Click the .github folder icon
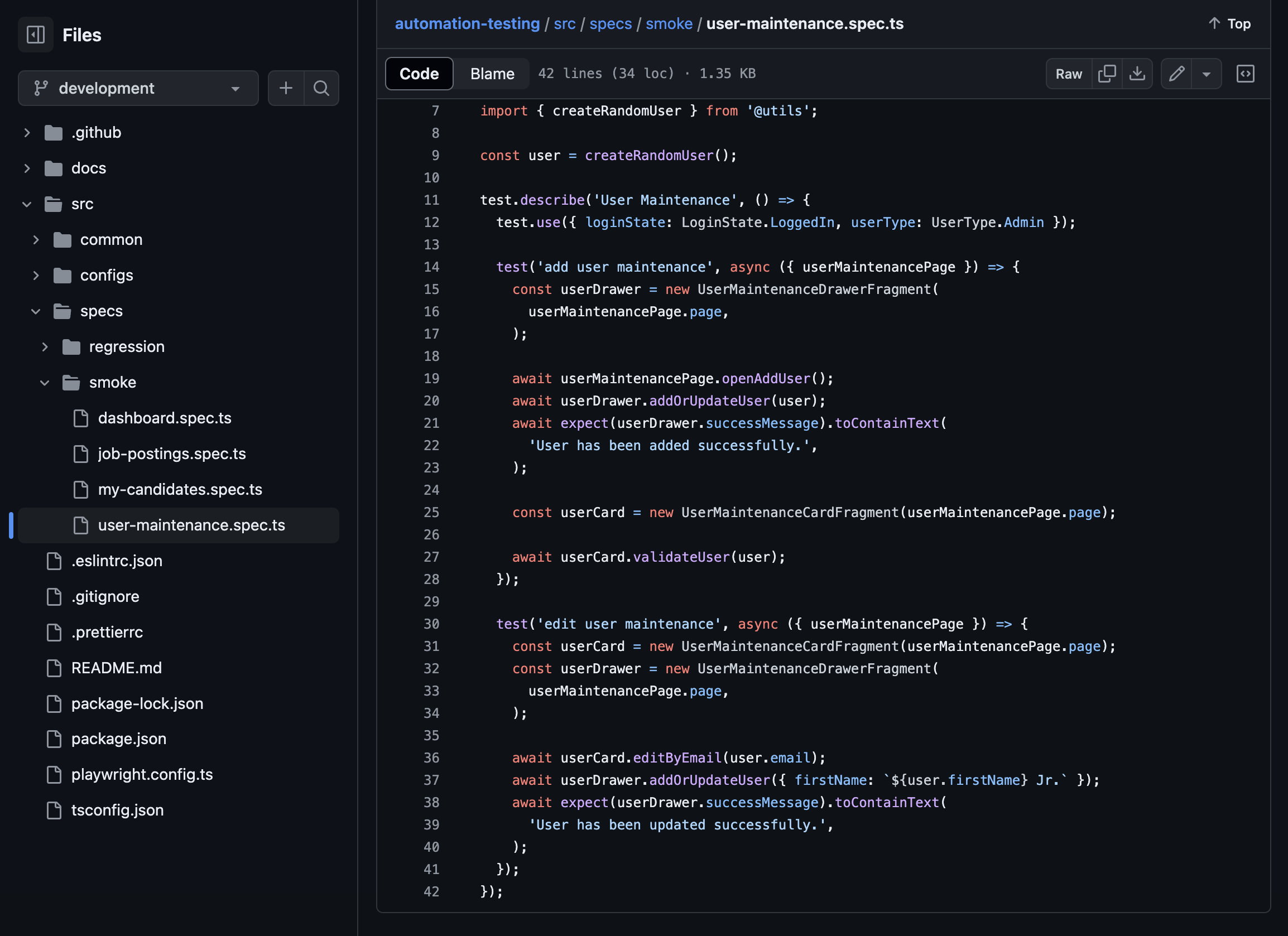 click(54, 132)
